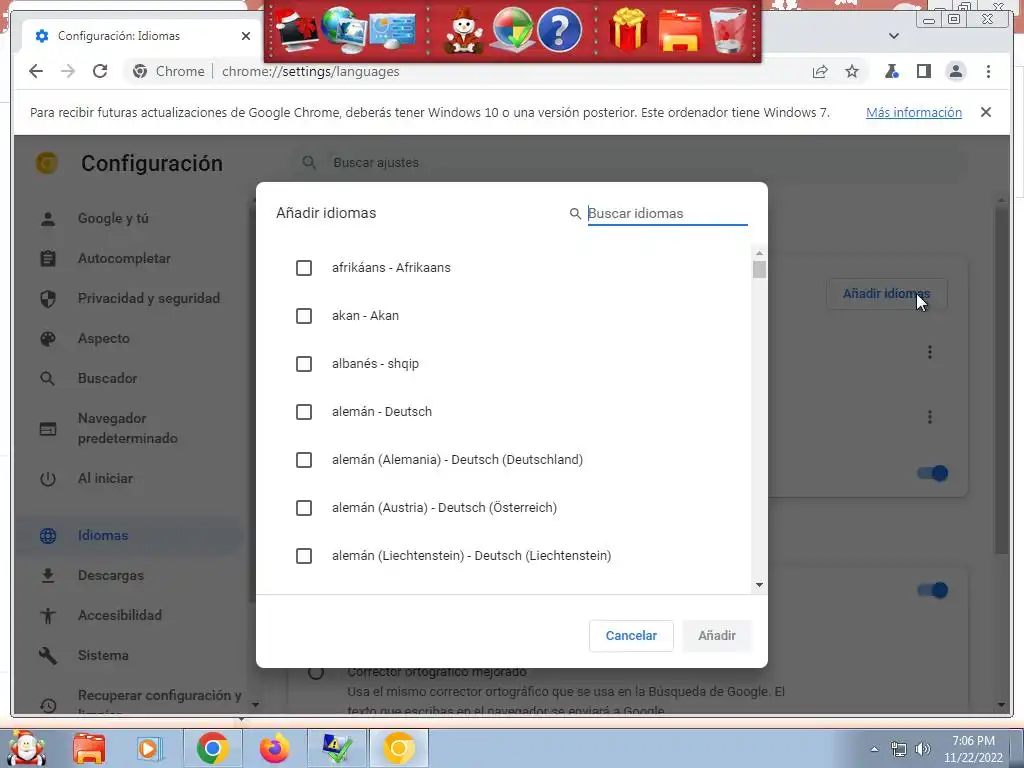Open the folder icon on taskbar
The height and width of the screenshot is (768, 1024).
coord(89,748)
